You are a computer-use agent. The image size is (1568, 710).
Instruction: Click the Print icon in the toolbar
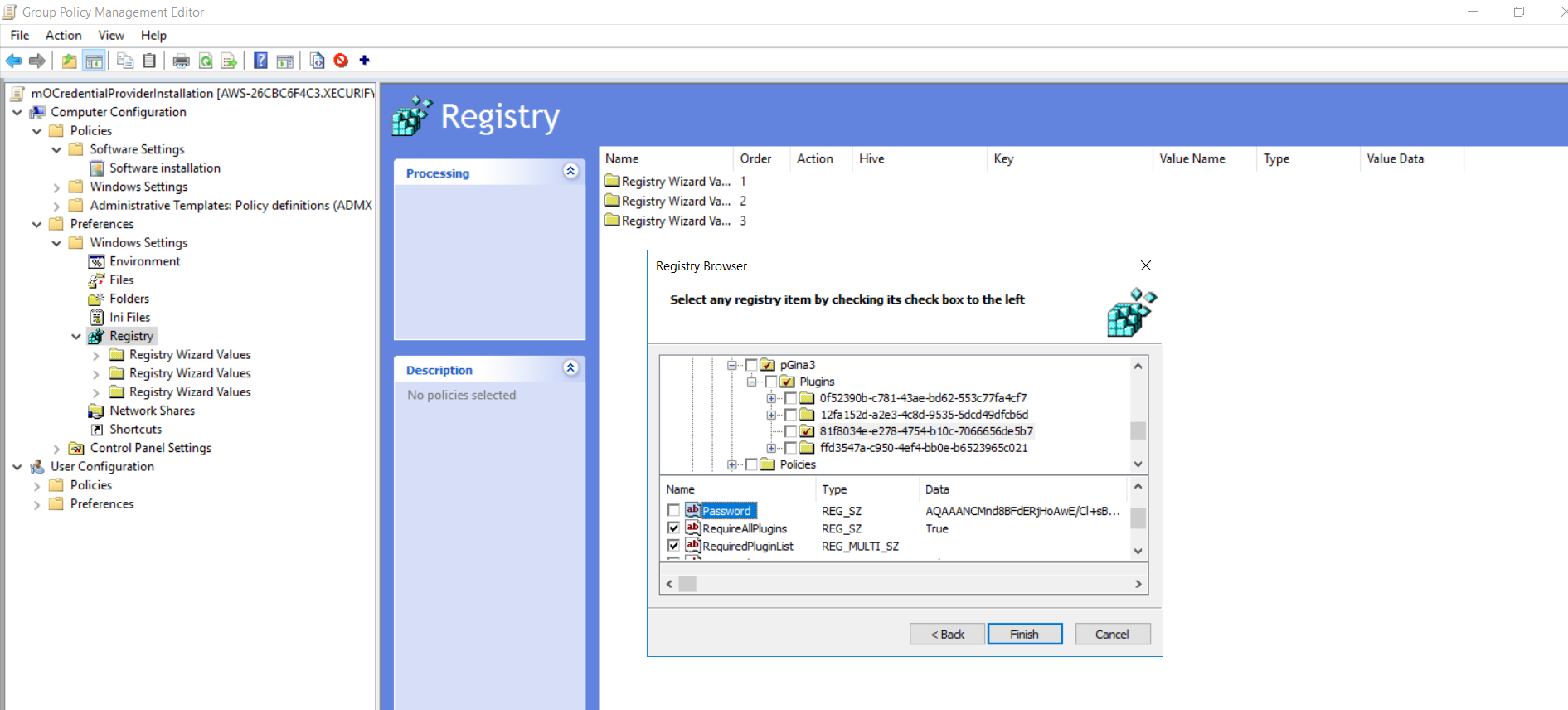(x=181, y=61)
